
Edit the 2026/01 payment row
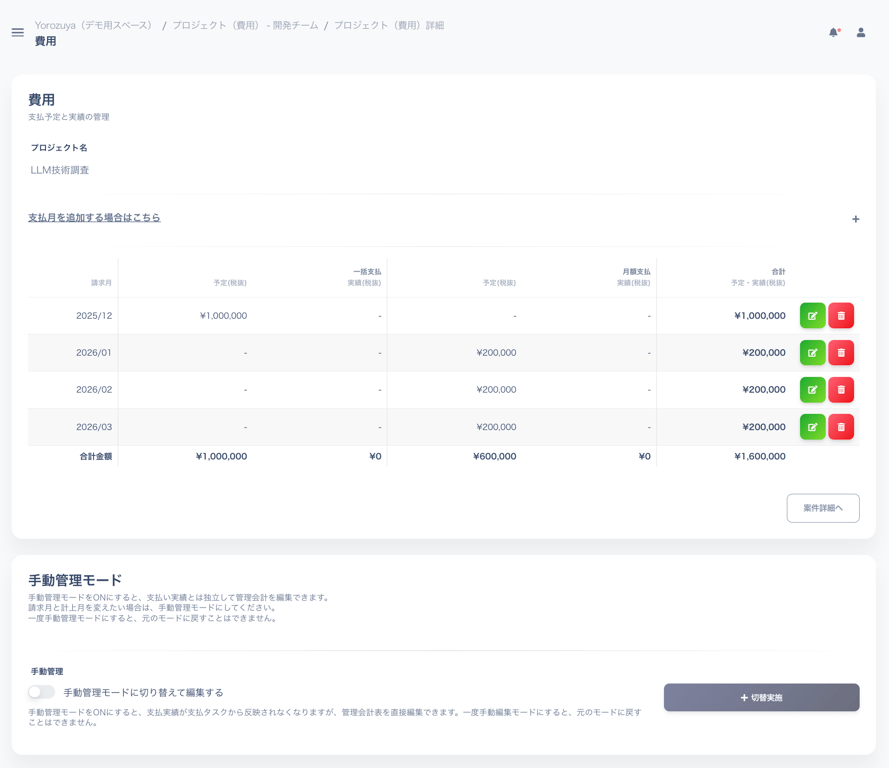pyautogui.click(x=812, y=353)
